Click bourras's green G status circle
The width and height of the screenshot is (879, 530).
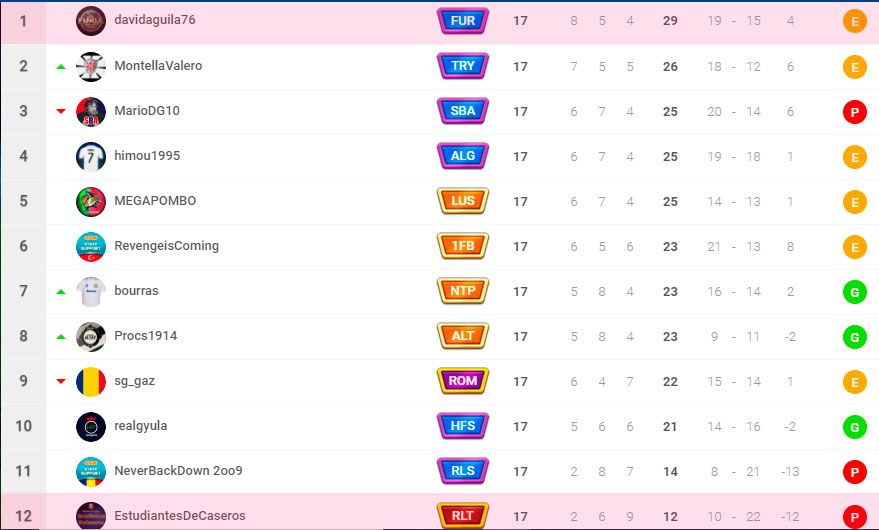coord(854,292)
